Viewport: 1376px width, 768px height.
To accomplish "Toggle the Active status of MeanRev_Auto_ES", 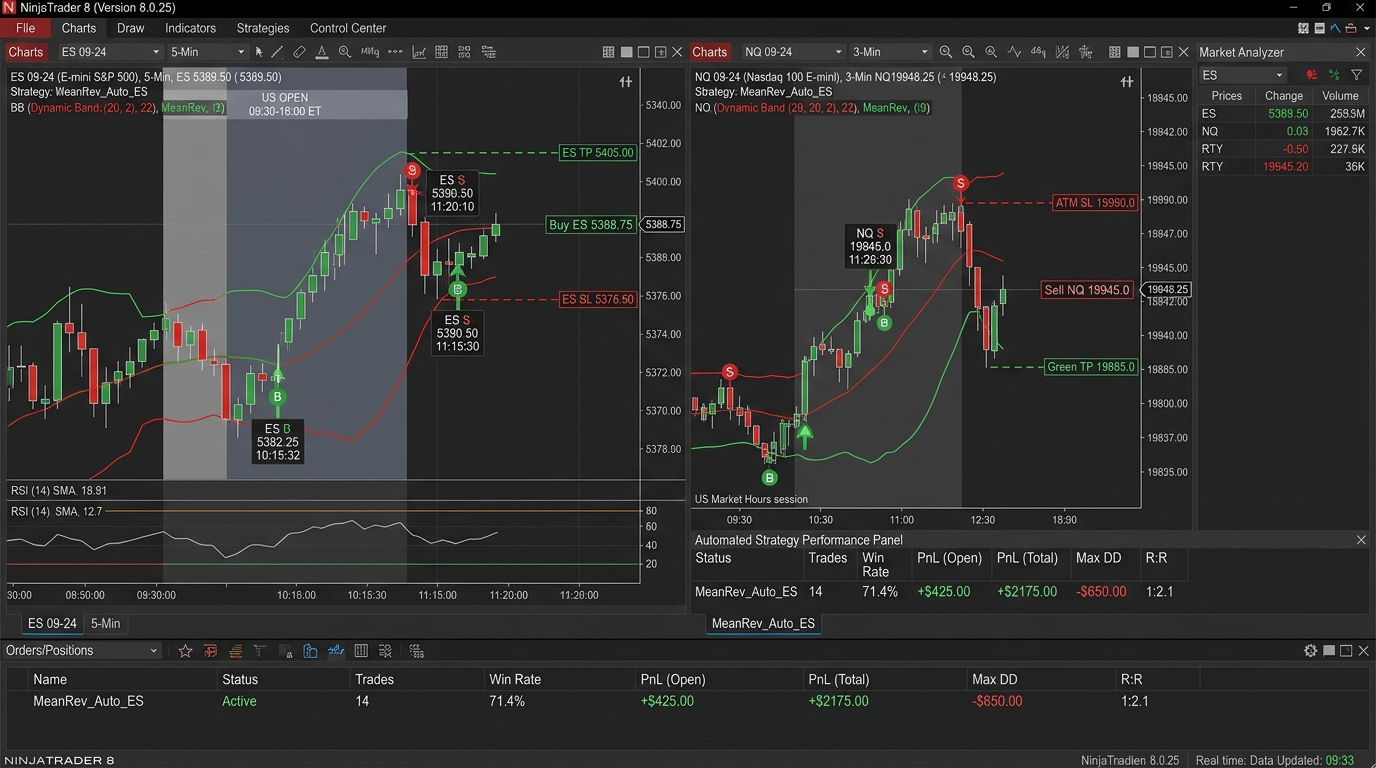I will tap(239, 701).
